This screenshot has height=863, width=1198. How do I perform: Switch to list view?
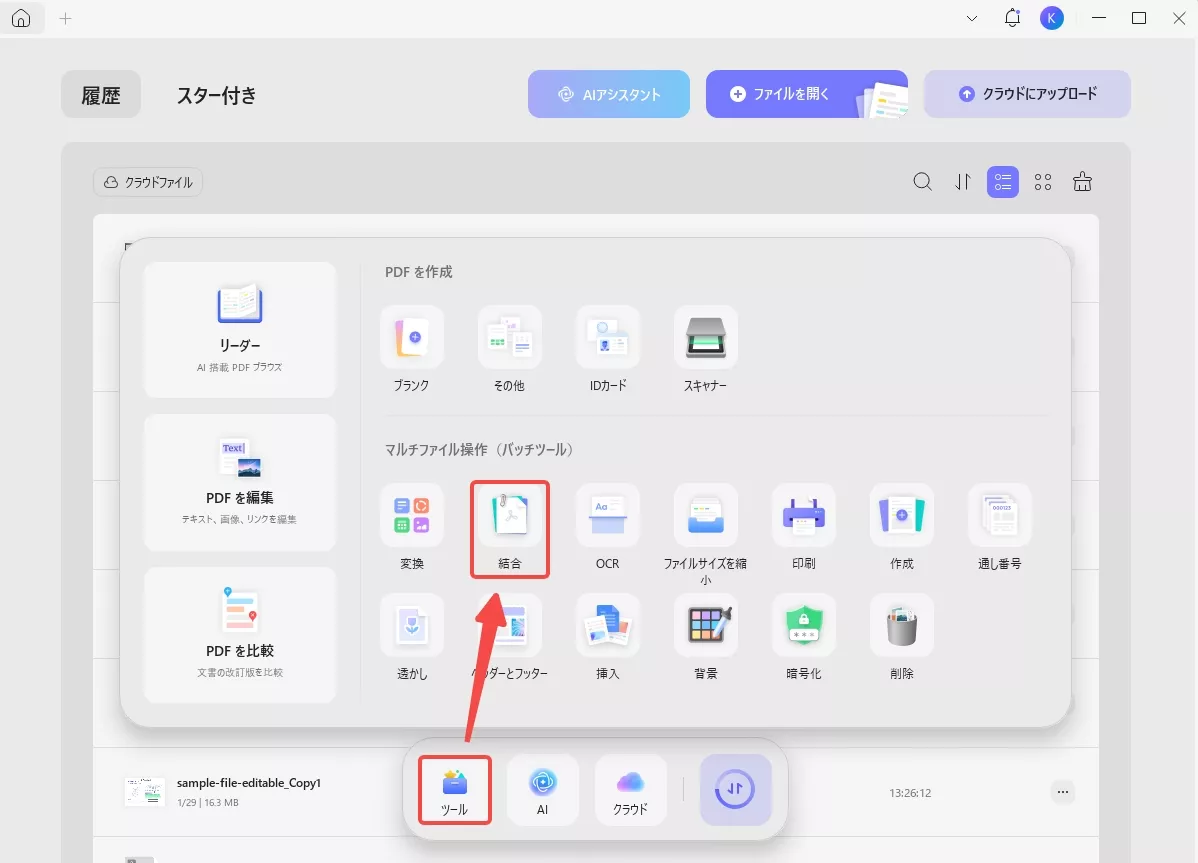pos(1003,182)
